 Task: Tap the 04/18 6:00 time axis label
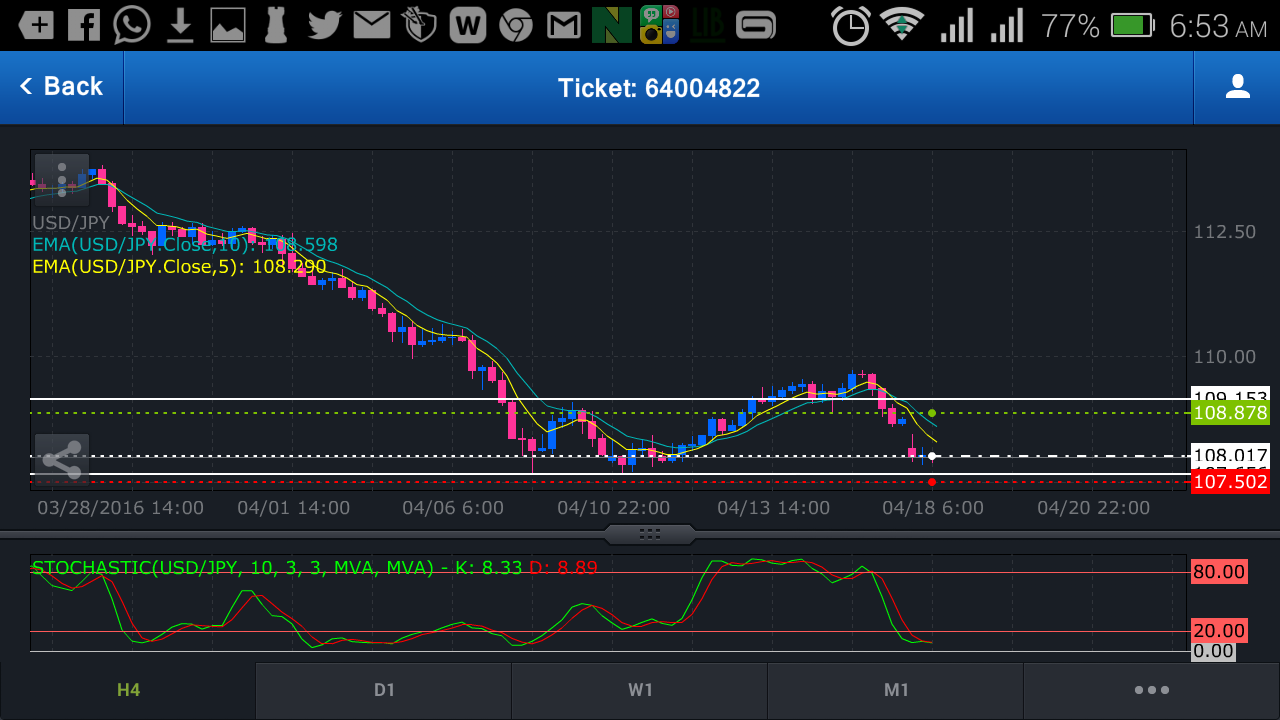point(932,508)
